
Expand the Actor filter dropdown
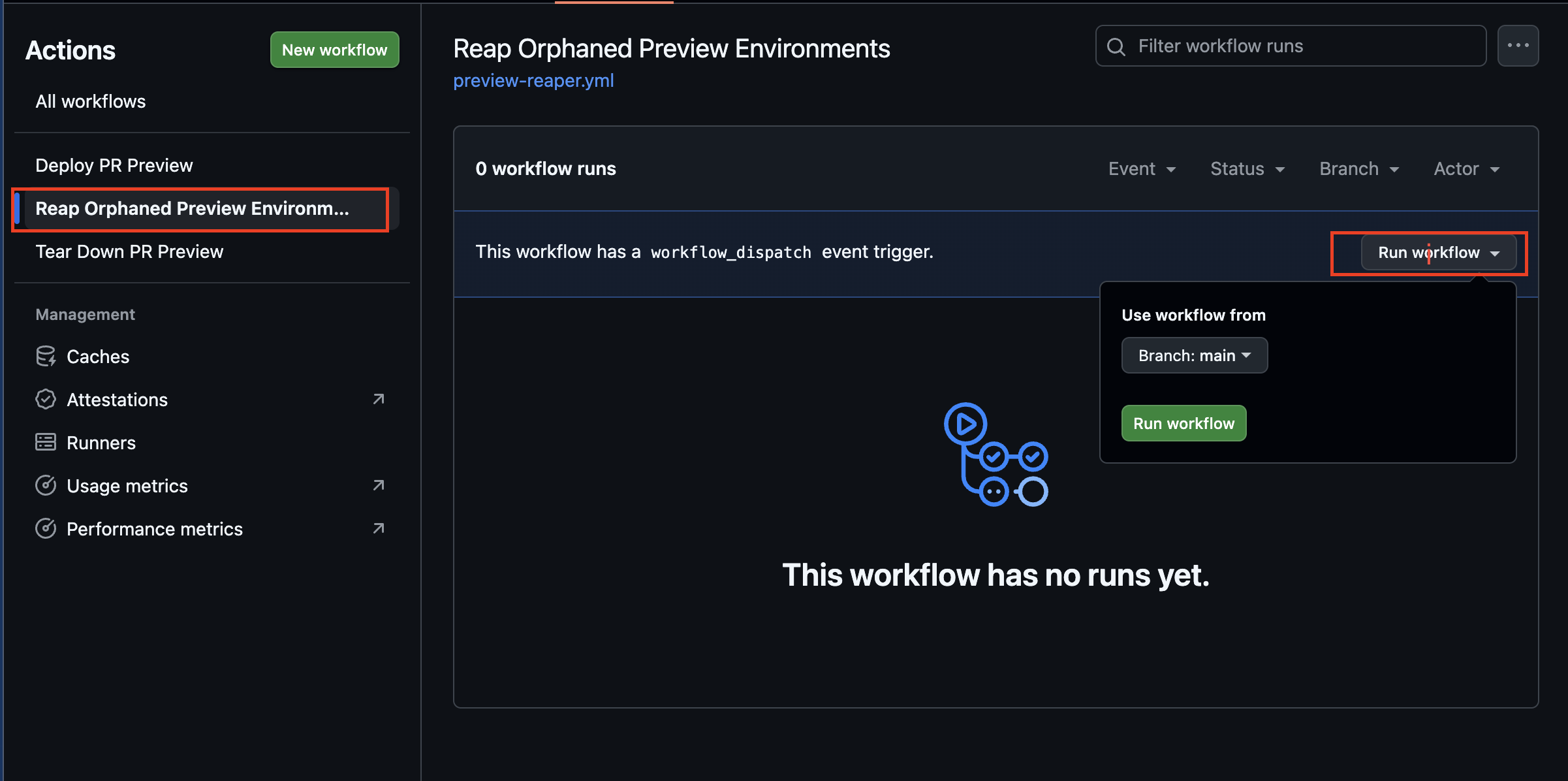click(x=1466, y=169)
